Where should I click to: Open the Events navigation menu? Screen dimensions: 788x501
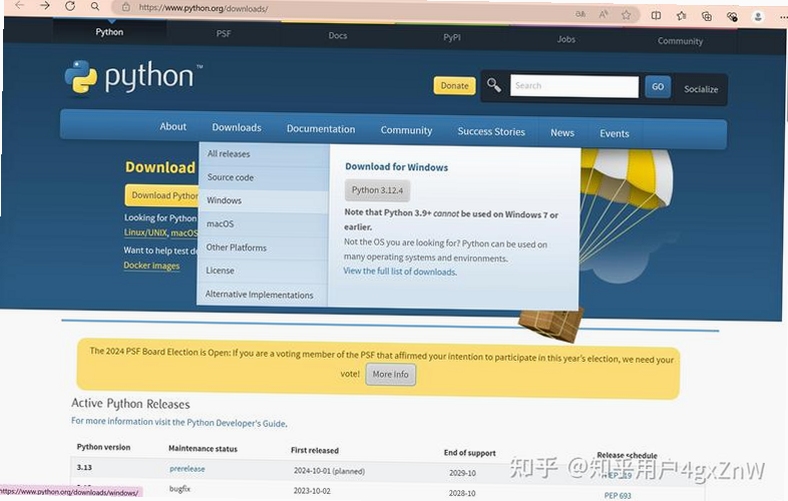(614, 134)
